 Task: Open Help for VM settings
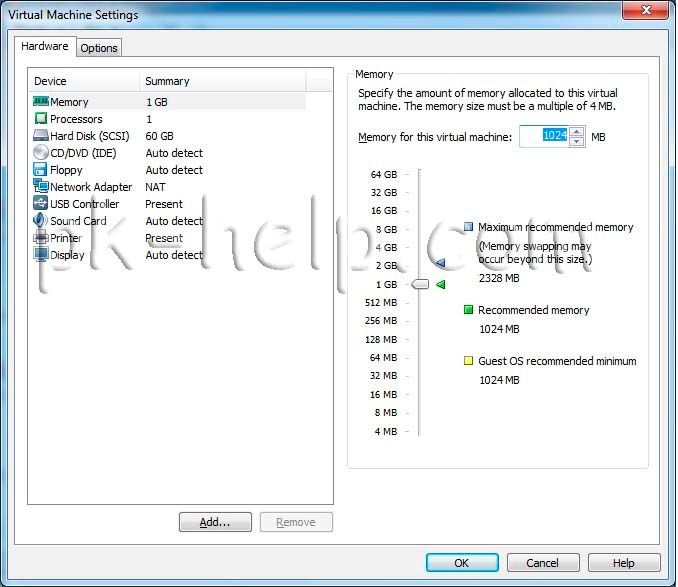(x=624, y=563)
